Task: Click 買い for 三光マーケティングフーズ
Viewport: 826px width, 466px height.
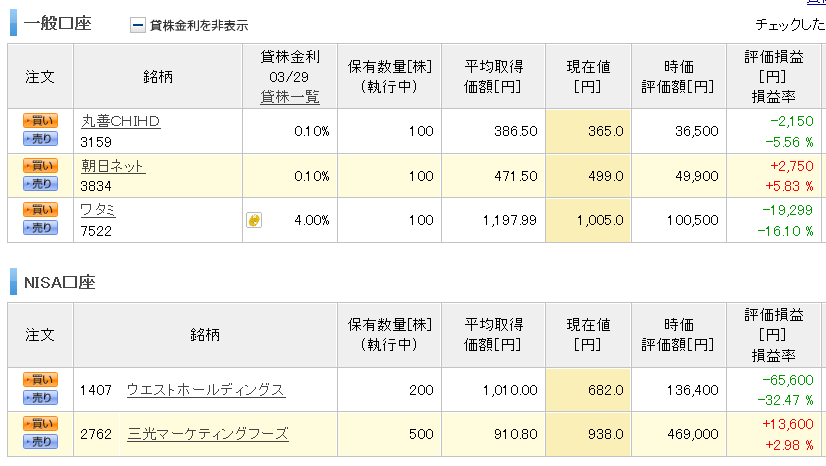Action: 40,424
